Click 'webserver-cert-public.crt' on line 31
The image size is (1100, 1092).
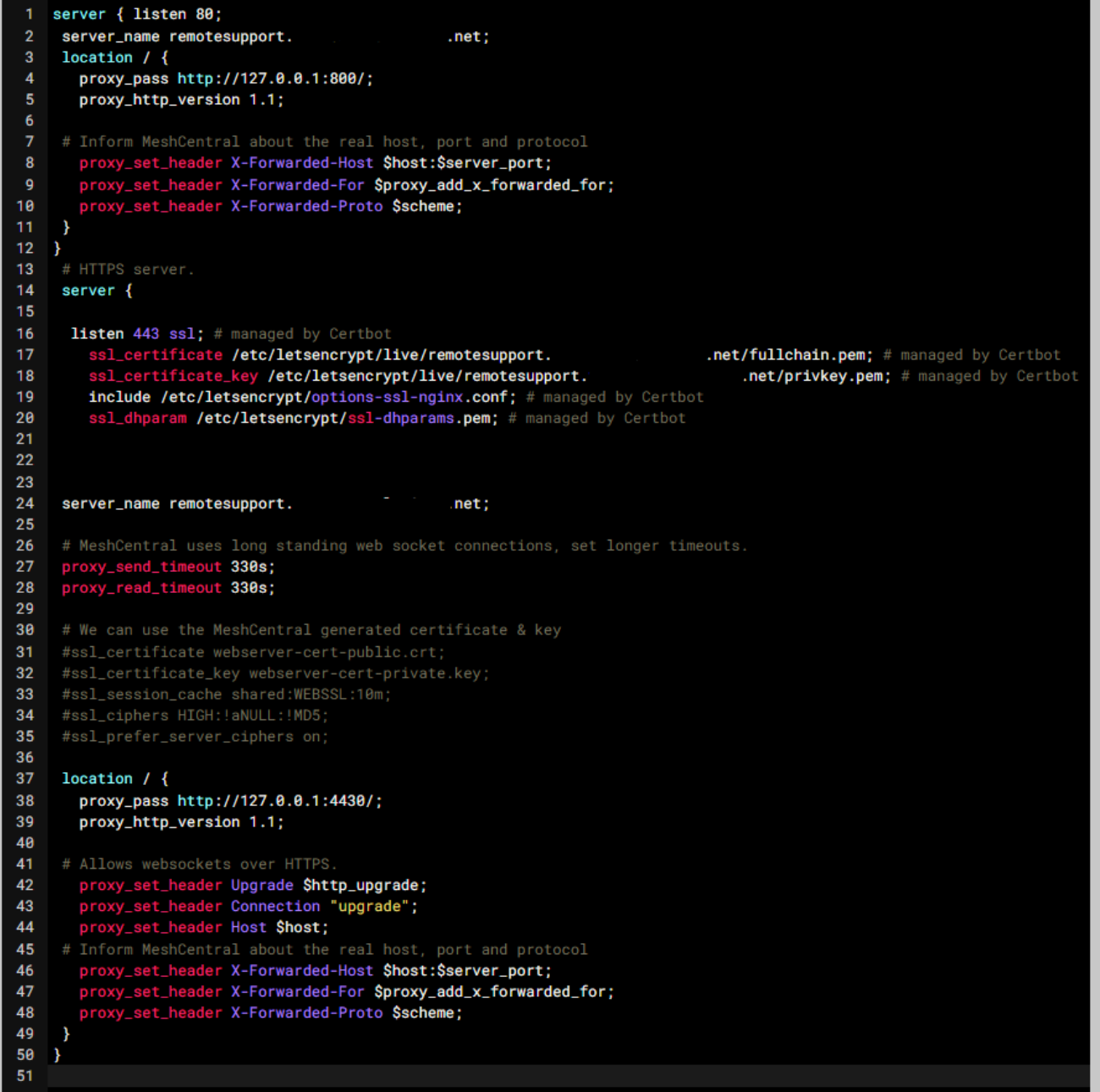point(325,653)
